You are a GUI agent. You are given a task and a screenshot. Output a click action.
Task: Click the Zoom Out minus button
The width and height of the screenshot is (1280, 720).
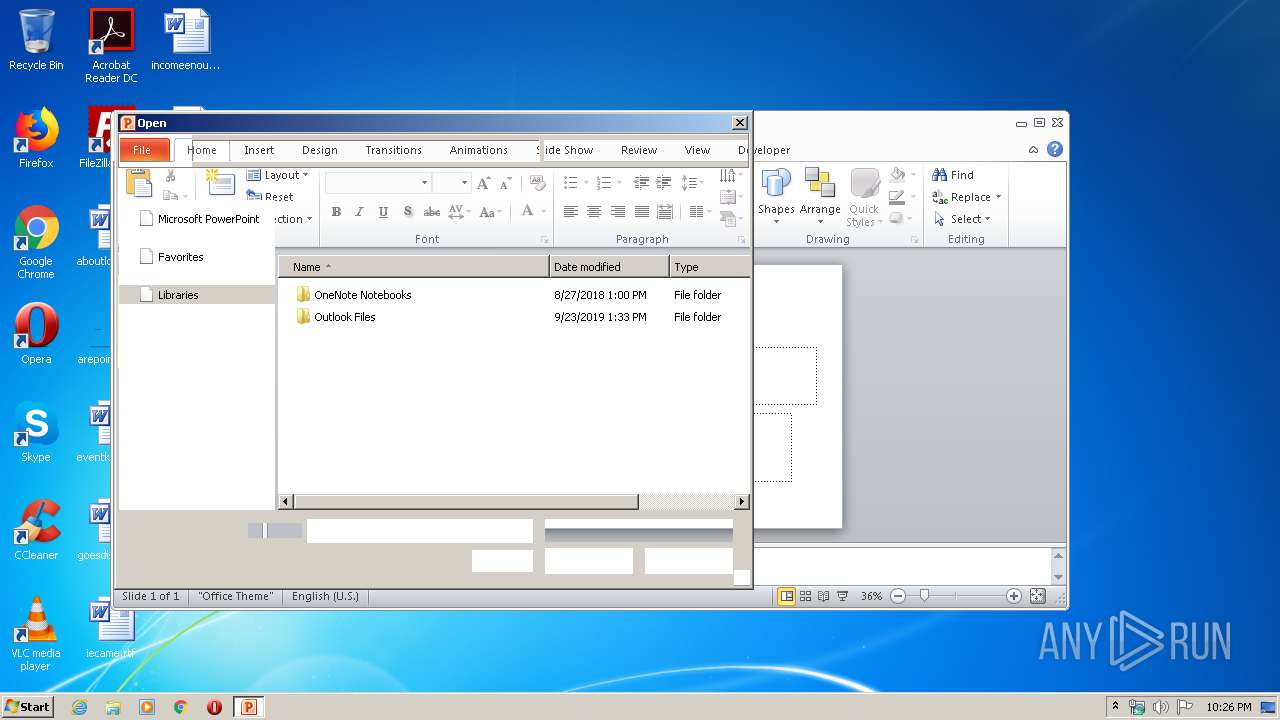pos(898,596)
